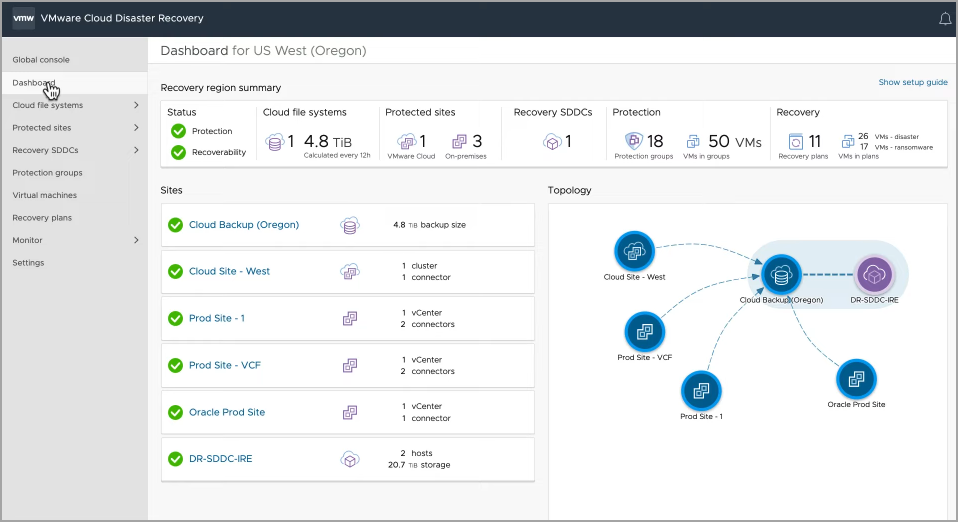958x522 pixels.
Task: Click VMs in groups icon
Action: click(x=693, y=142)
